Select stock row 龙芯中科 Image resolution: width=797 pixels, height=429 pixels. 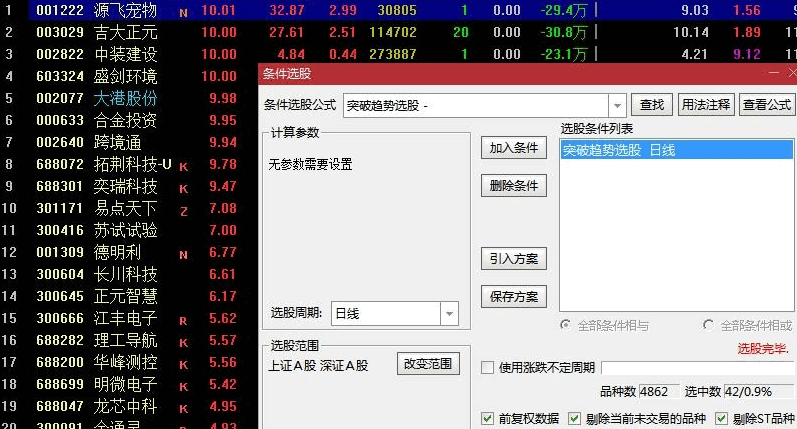[126, 407]
